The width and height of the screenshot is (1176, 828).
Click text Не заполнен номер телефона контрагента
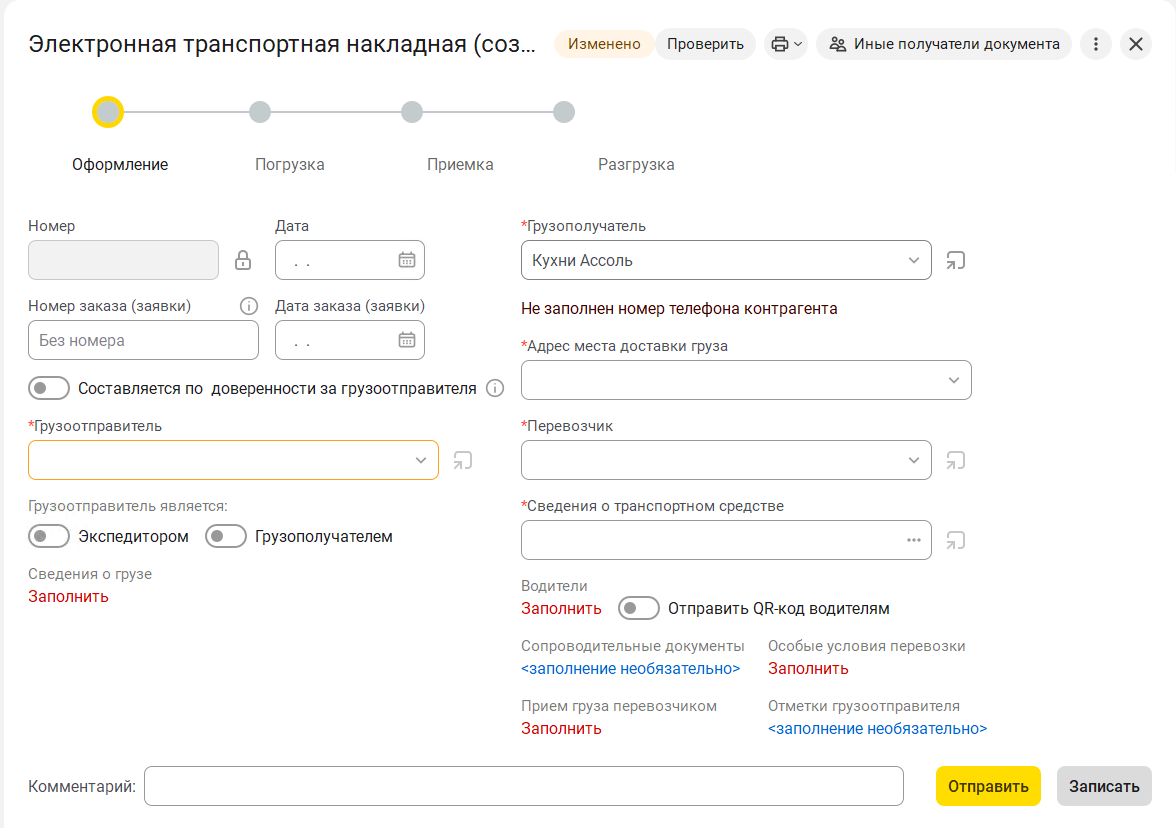tap(679, 308)
